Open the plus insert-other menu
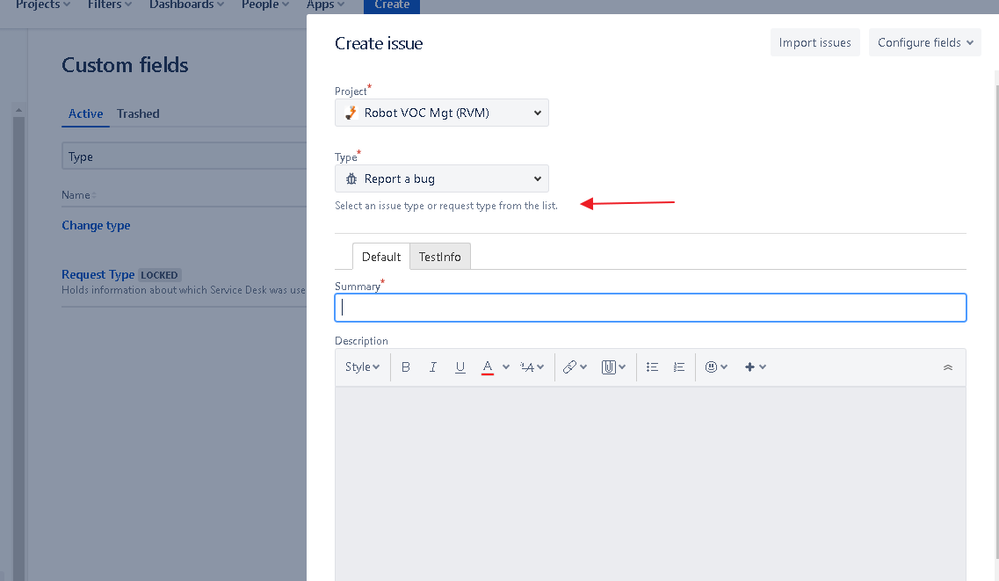 pos(755,367)
